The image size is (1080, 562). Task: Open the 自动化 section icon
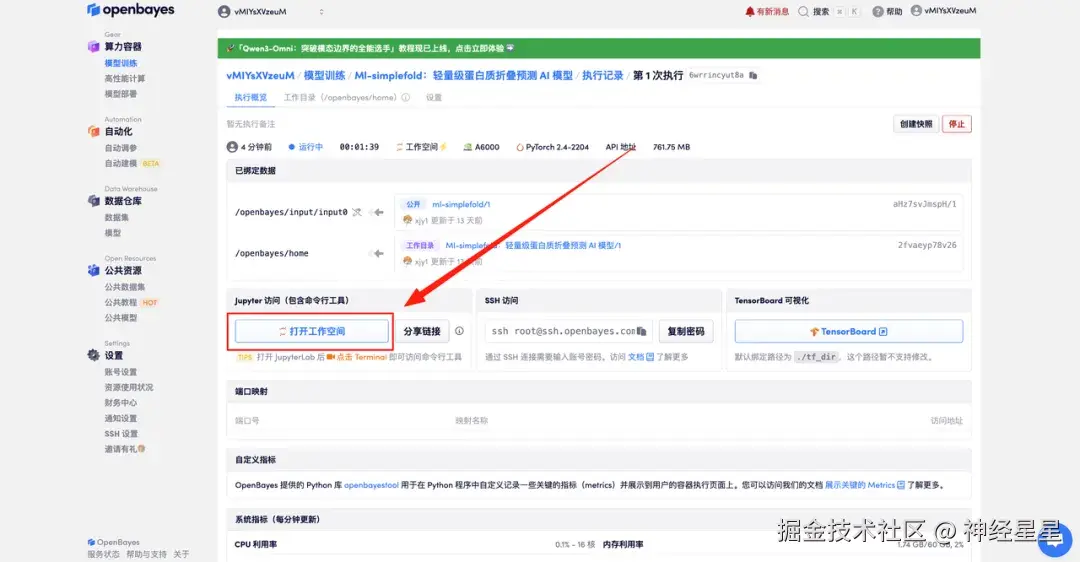(x=94, y=131)
